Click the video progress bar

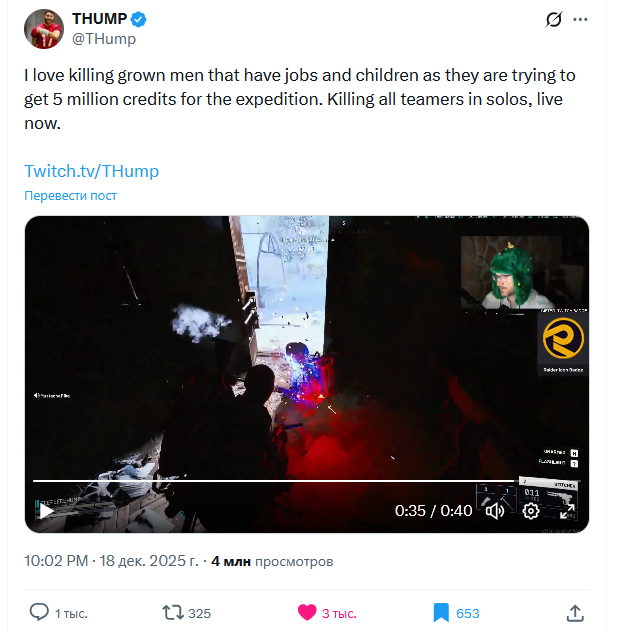[307, 481]
